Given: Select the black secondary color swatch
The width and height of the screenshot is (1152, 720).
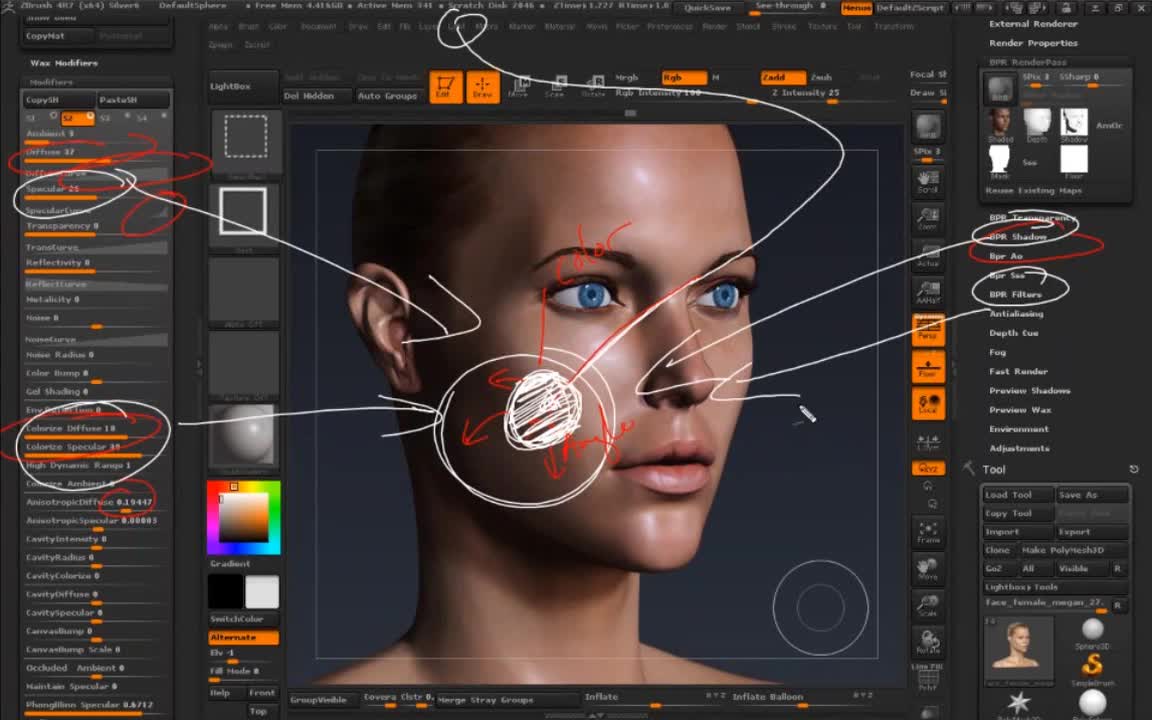Looking at the screenshot, I should 226,591.
